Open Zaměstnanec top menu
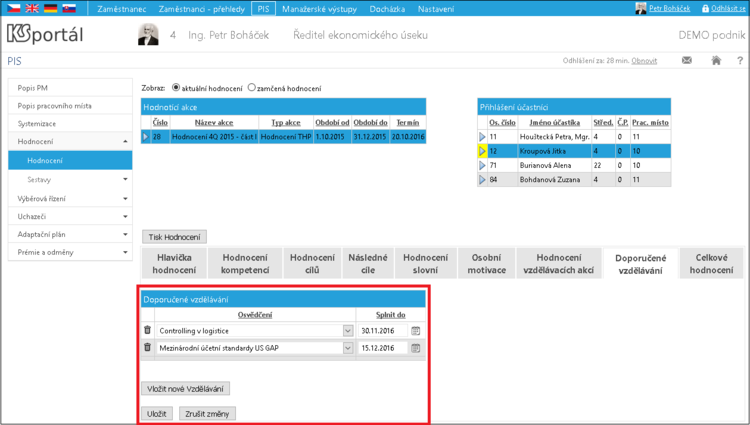 (121, 9)
